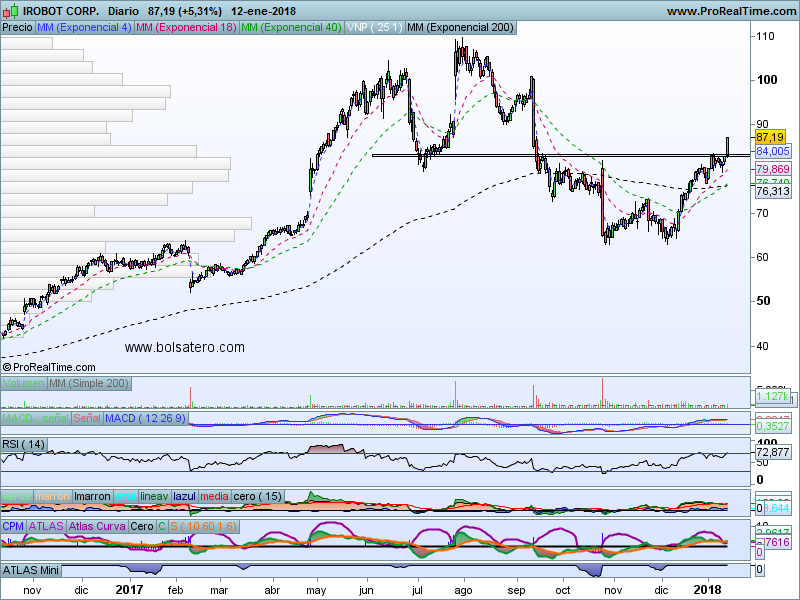Click the 'ago' month label on the time axis
This screenshot has width=800, height=600.
point(463,591)
